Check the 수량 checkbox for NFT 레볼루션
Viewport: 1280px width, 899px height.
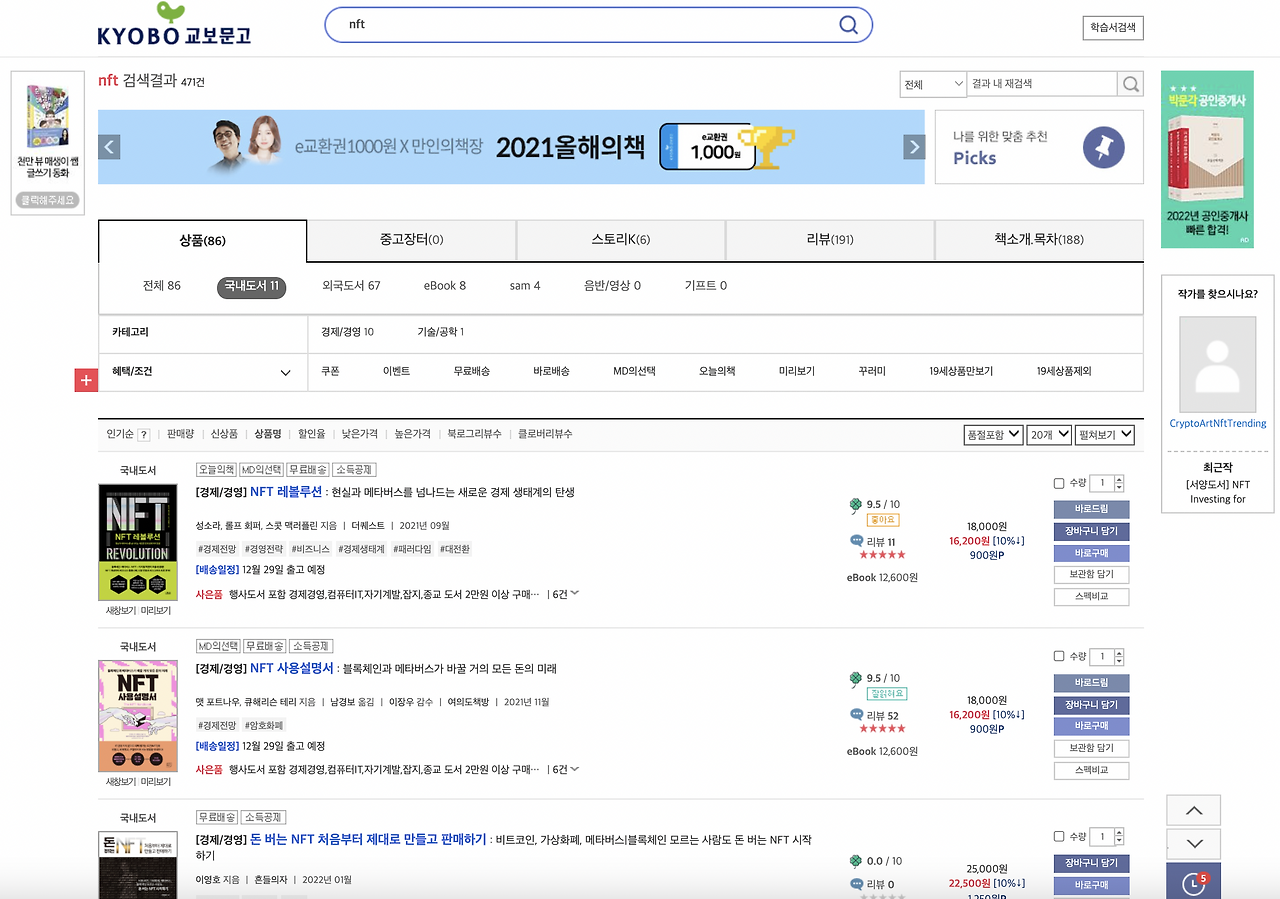(x=1059, y=483)
